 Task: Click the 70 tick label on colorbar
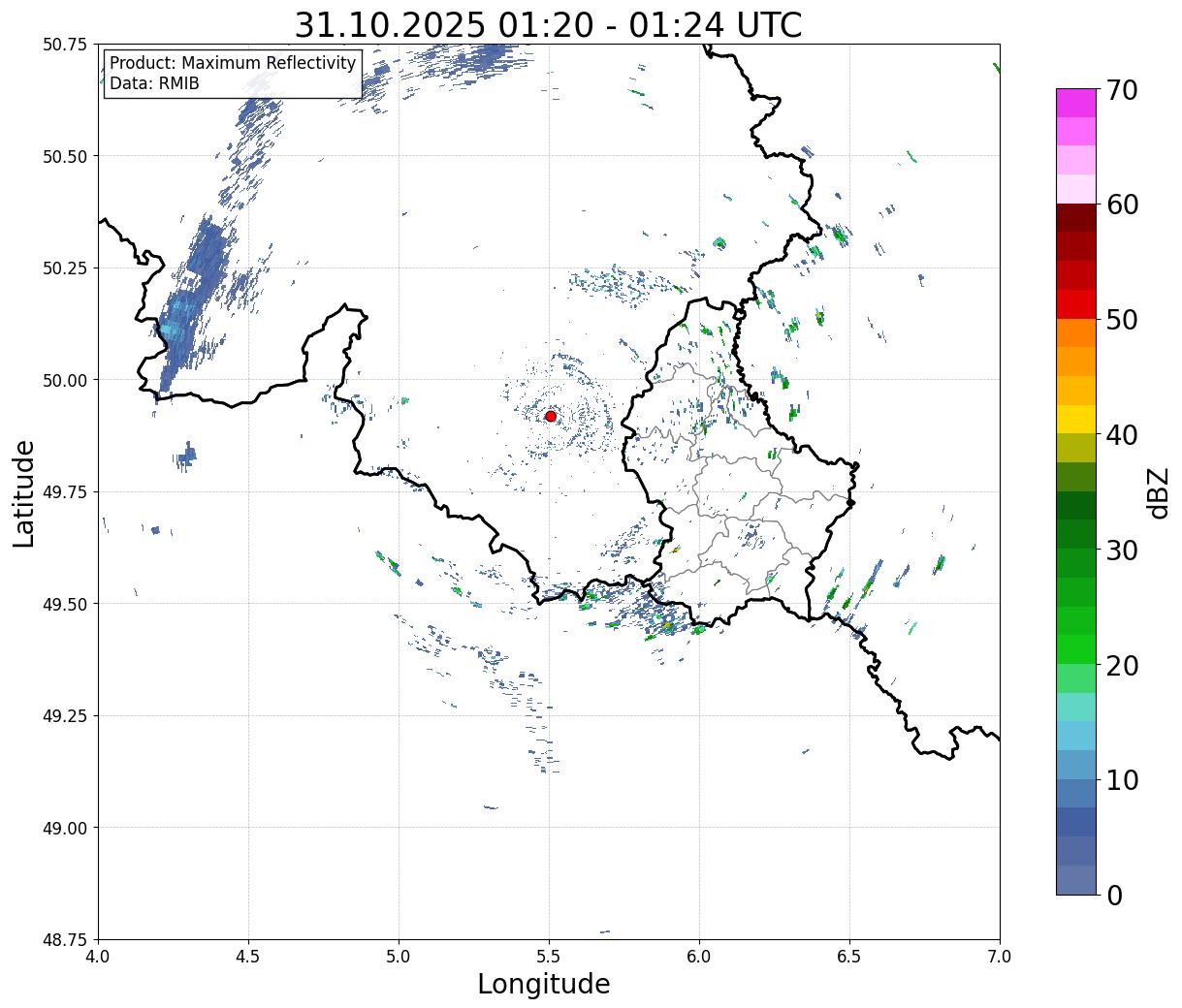tap(1121, 90)
